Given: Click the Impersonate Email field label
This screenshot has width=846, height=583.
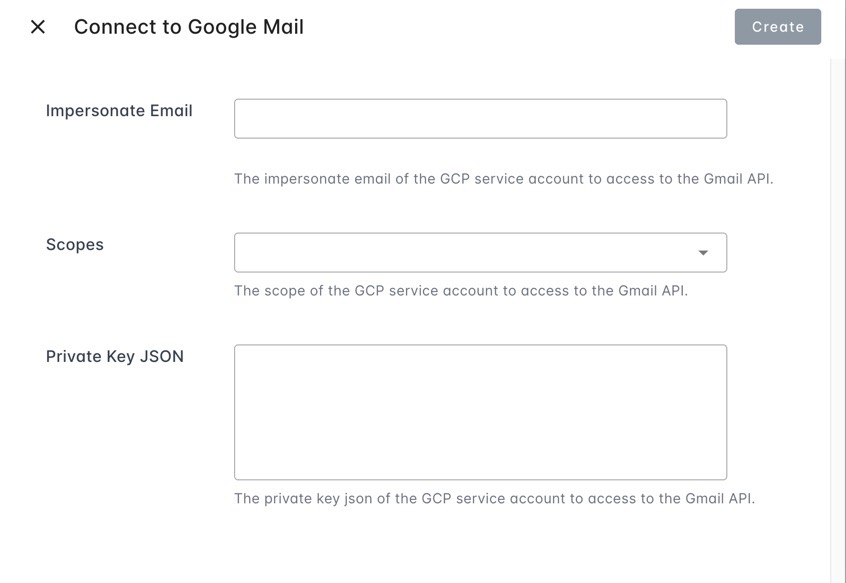Looking at the screenshot, I should (119, 111).
